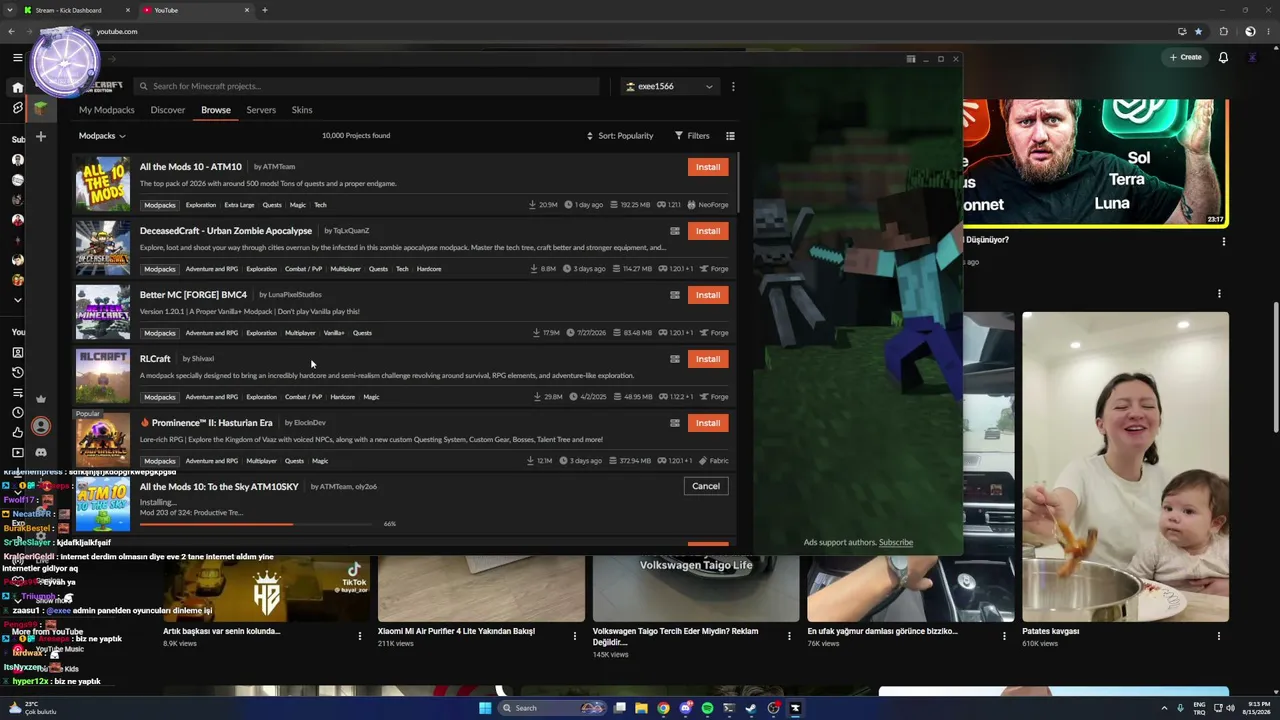Click the YouTube Create button
Viewport: 1280px width, 720px height.
click(1186, 57)
